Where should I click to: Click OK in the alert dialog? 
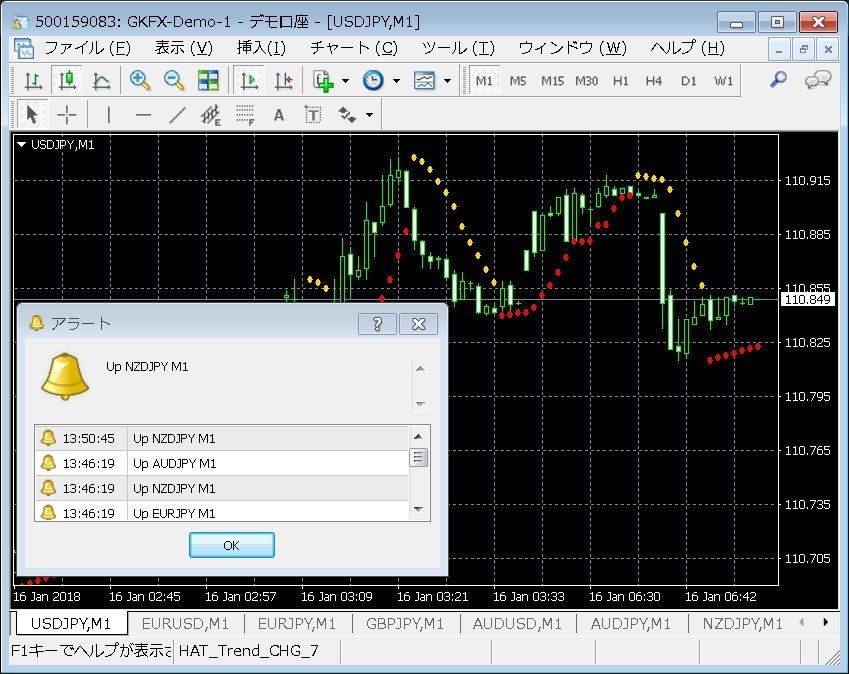coord(232,545)
